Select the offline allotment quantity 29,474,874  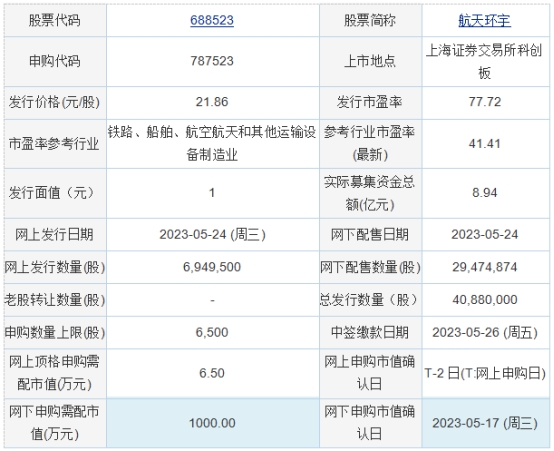[485, 267]
